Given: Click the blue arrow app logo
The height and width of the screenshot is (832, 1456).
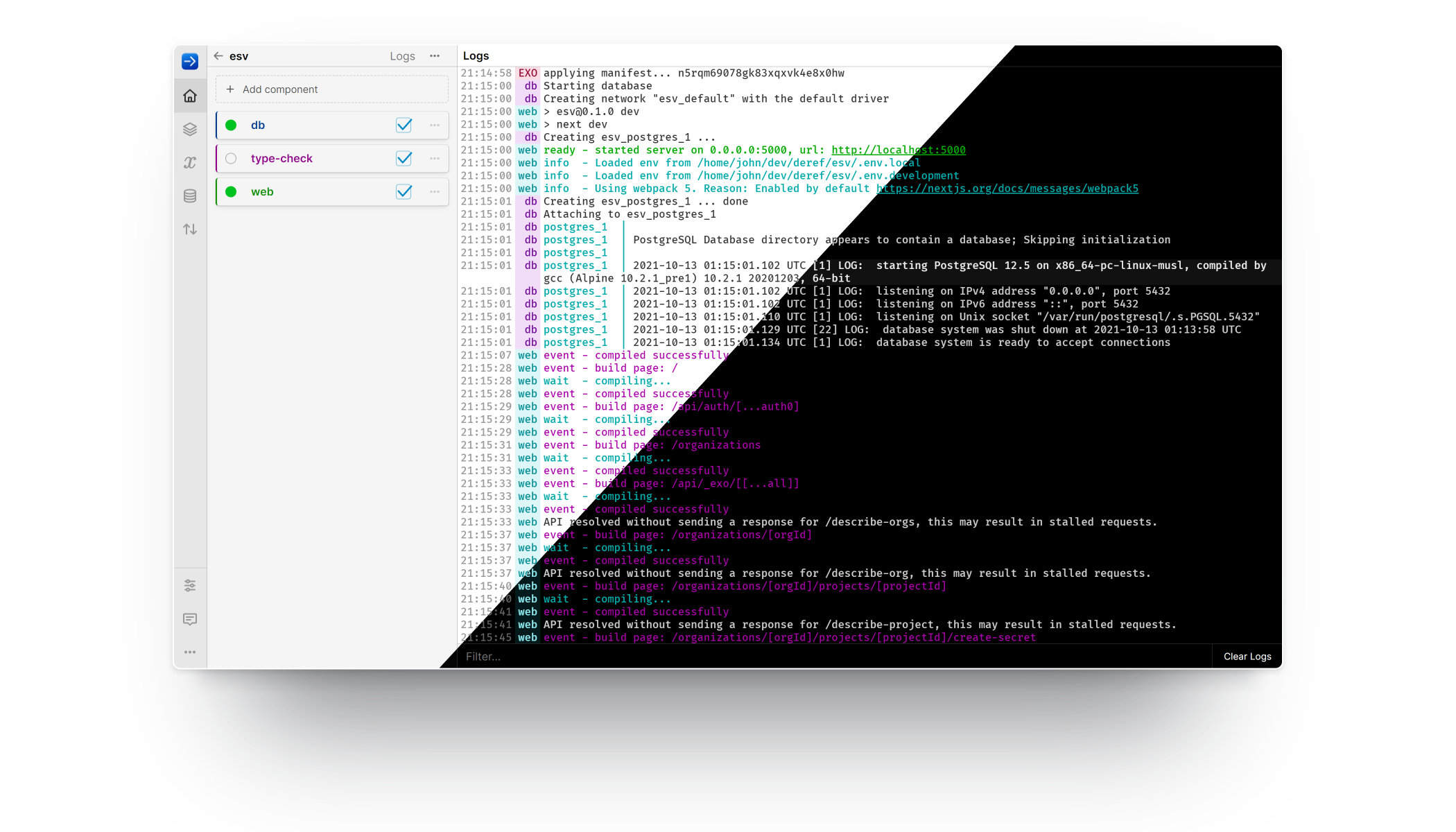Looking at the screenshot, I should (190, 61).
